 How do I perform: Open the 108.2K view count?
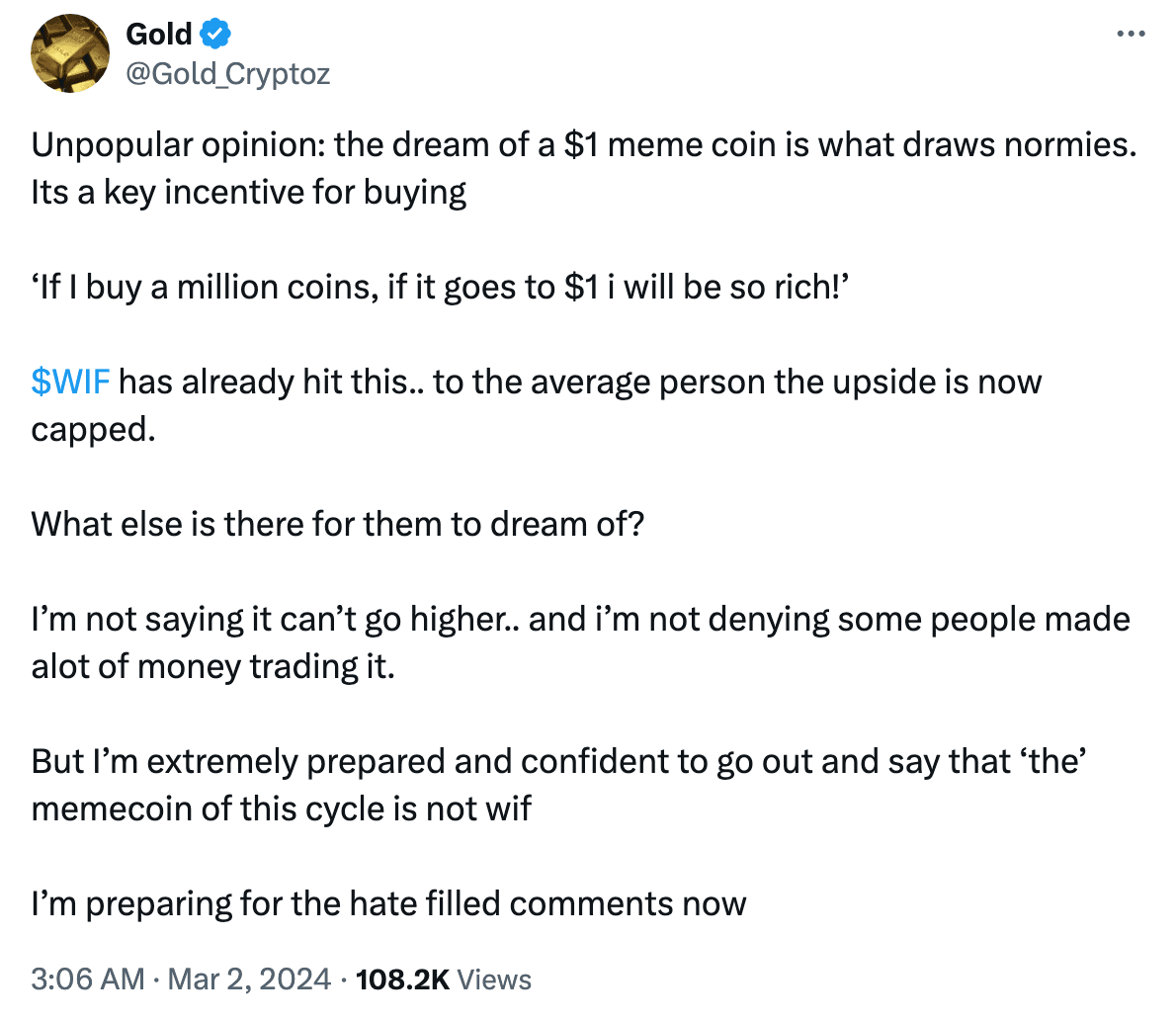[x=402, y=979]
